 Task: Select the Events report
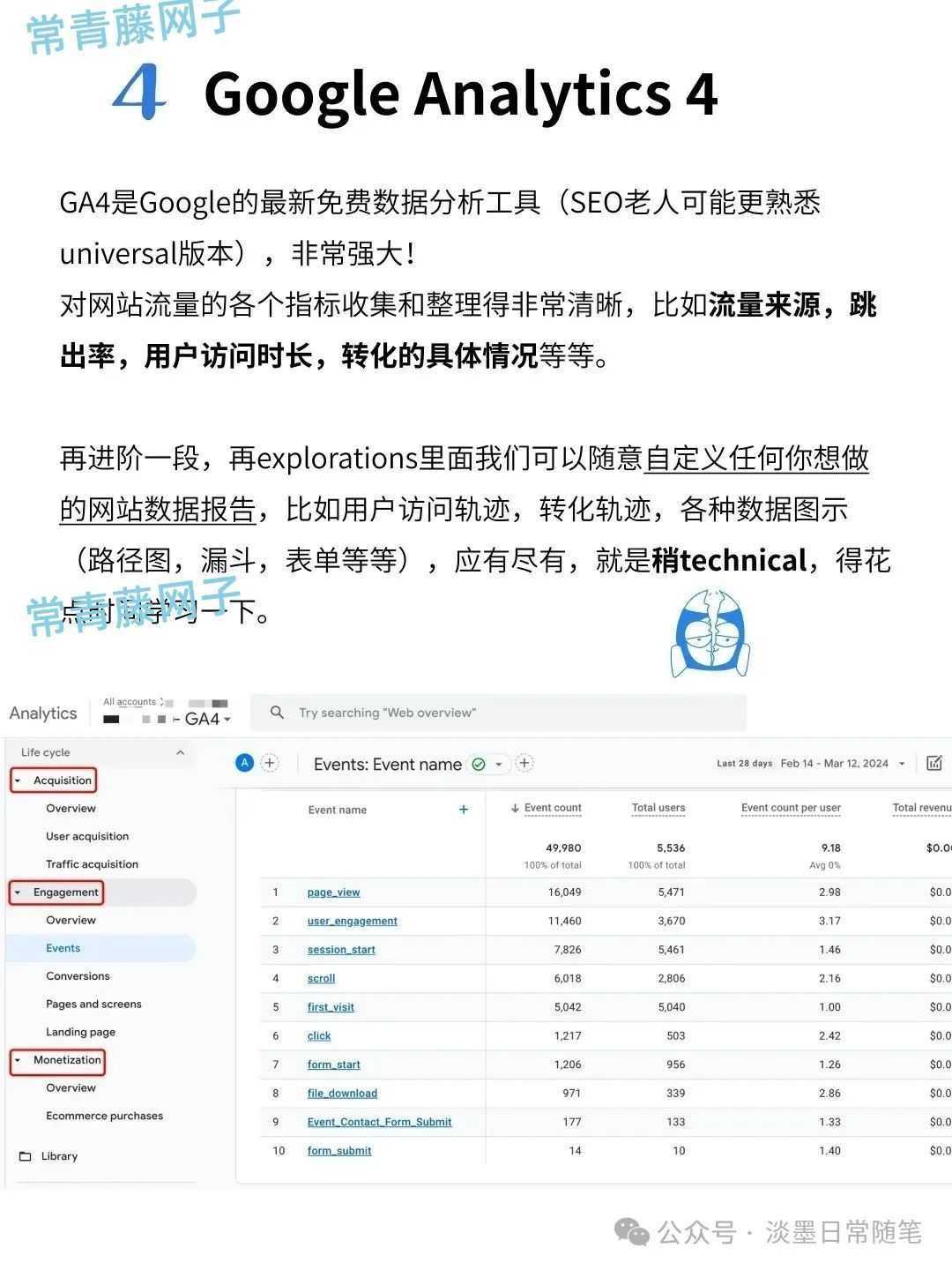[x=63, y=948]
